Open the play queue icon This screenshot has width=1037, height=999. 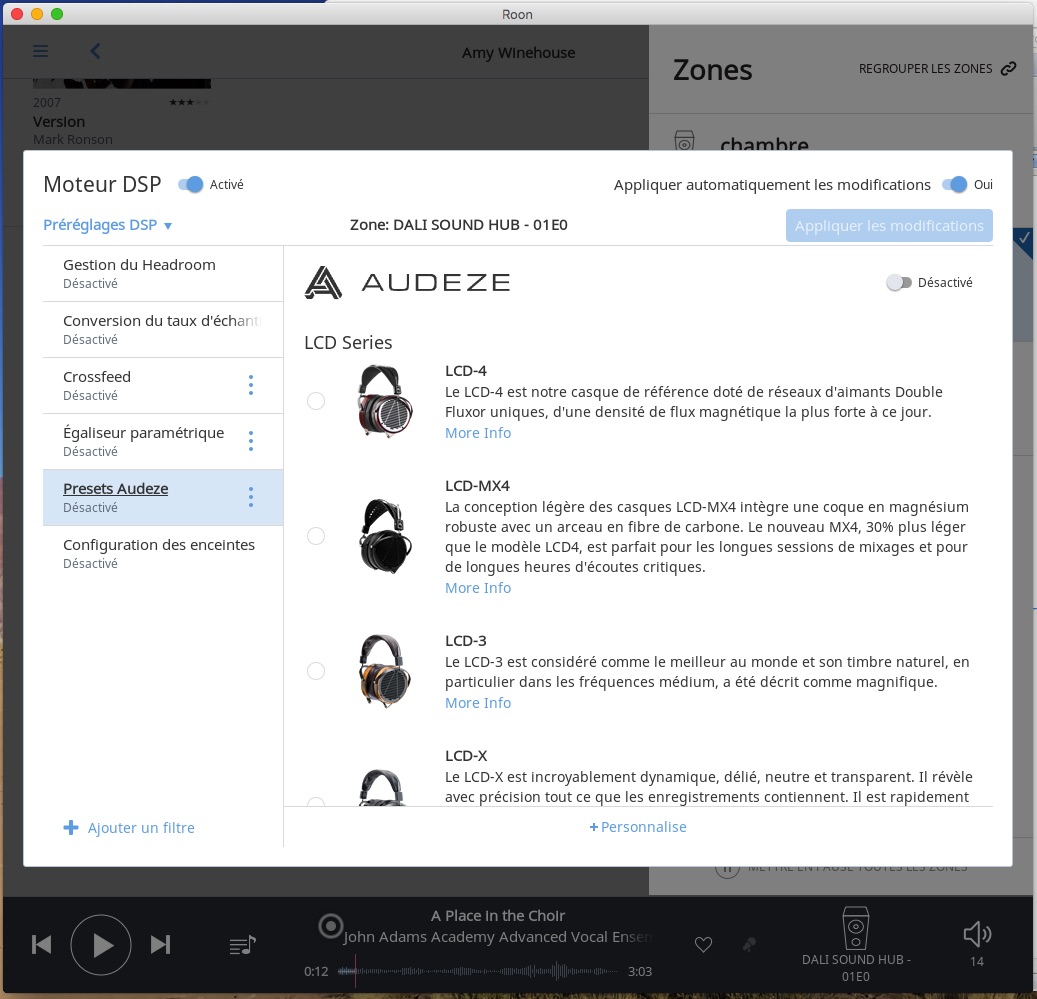(243, 945)
